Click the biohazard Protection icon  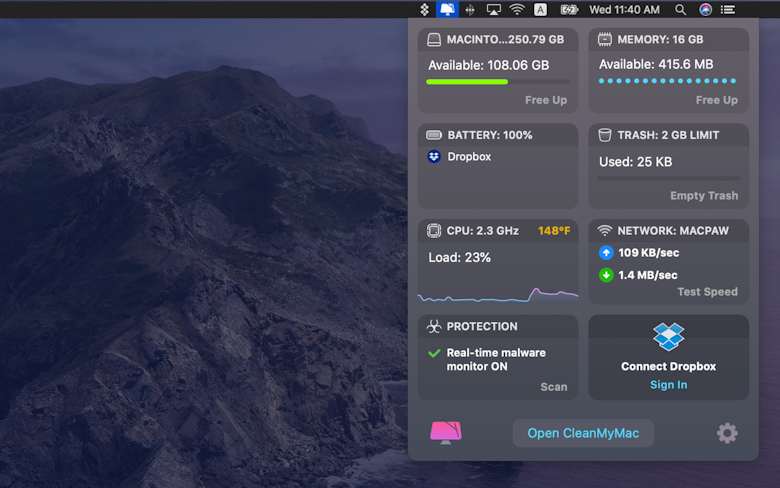[434, 326]
